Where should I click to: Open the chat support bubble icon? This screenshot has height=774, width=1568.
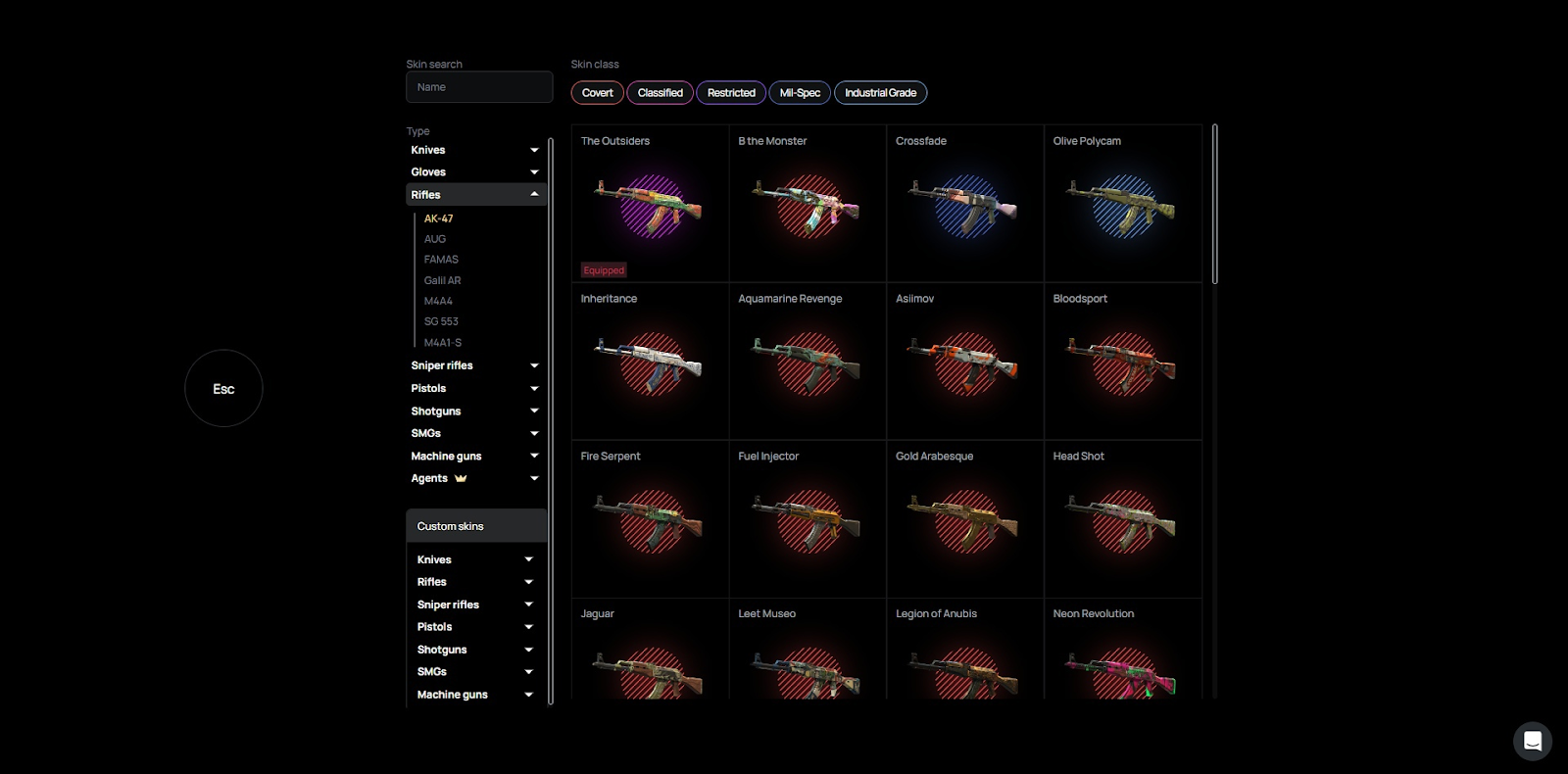click(1532, 742)
